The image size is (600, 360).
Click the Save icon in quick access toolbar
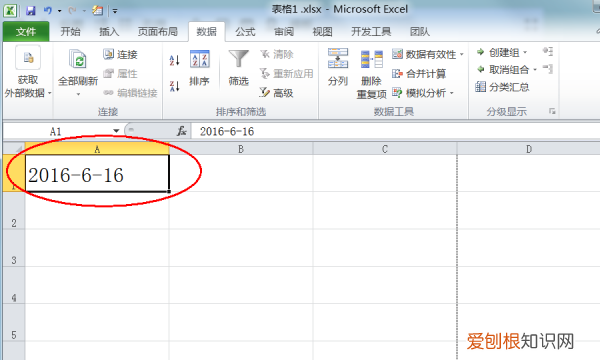pyautogui.click(x=31, y=11)
